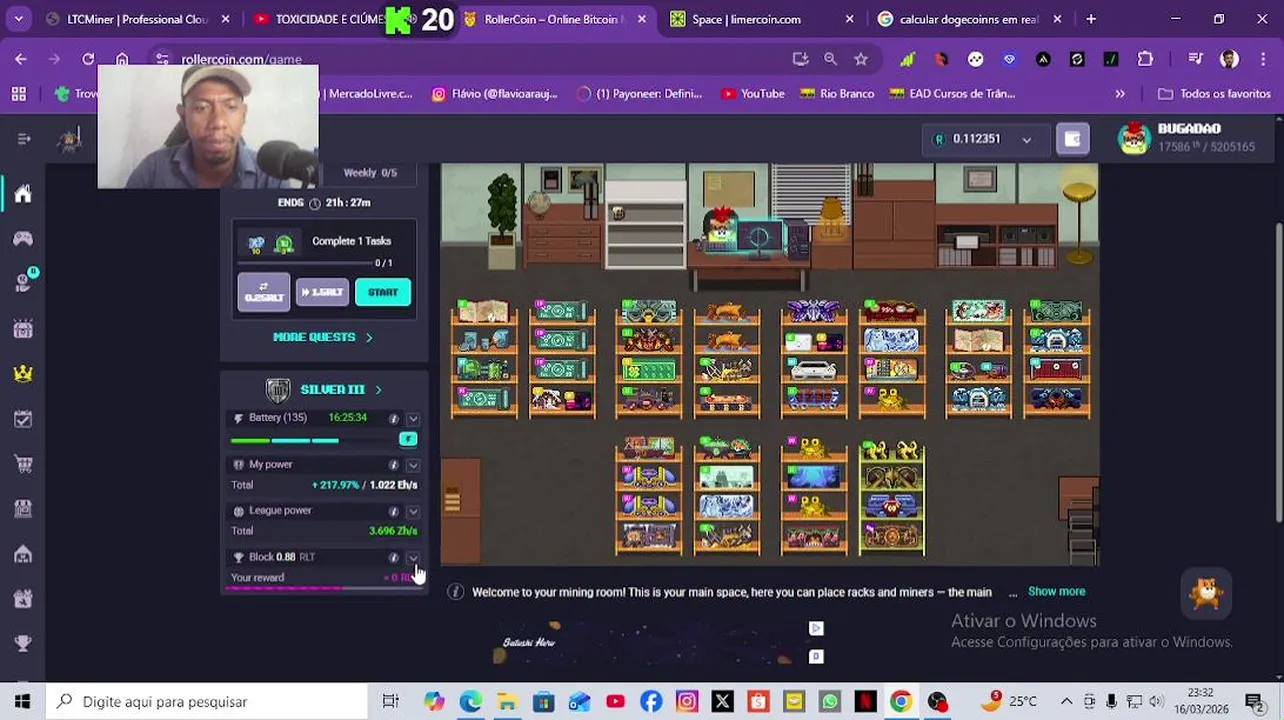Image resolution: width=1284 pixels, height=720 pixels.
Task: Open the Instagram icon in the taskbar
Action: 686,702
